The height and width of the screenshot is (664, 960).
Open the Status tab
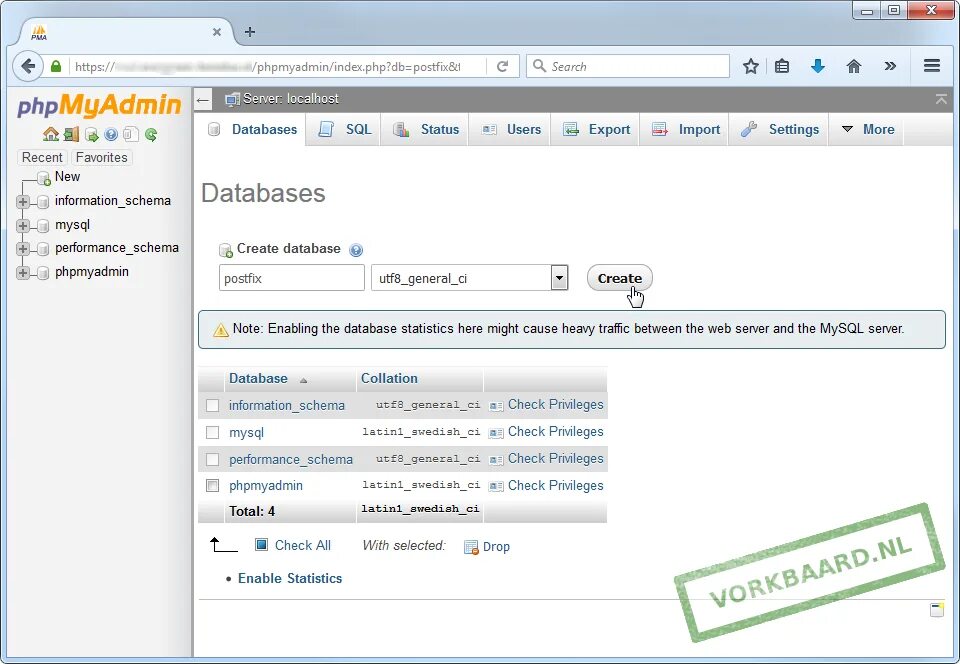point(426,129)
